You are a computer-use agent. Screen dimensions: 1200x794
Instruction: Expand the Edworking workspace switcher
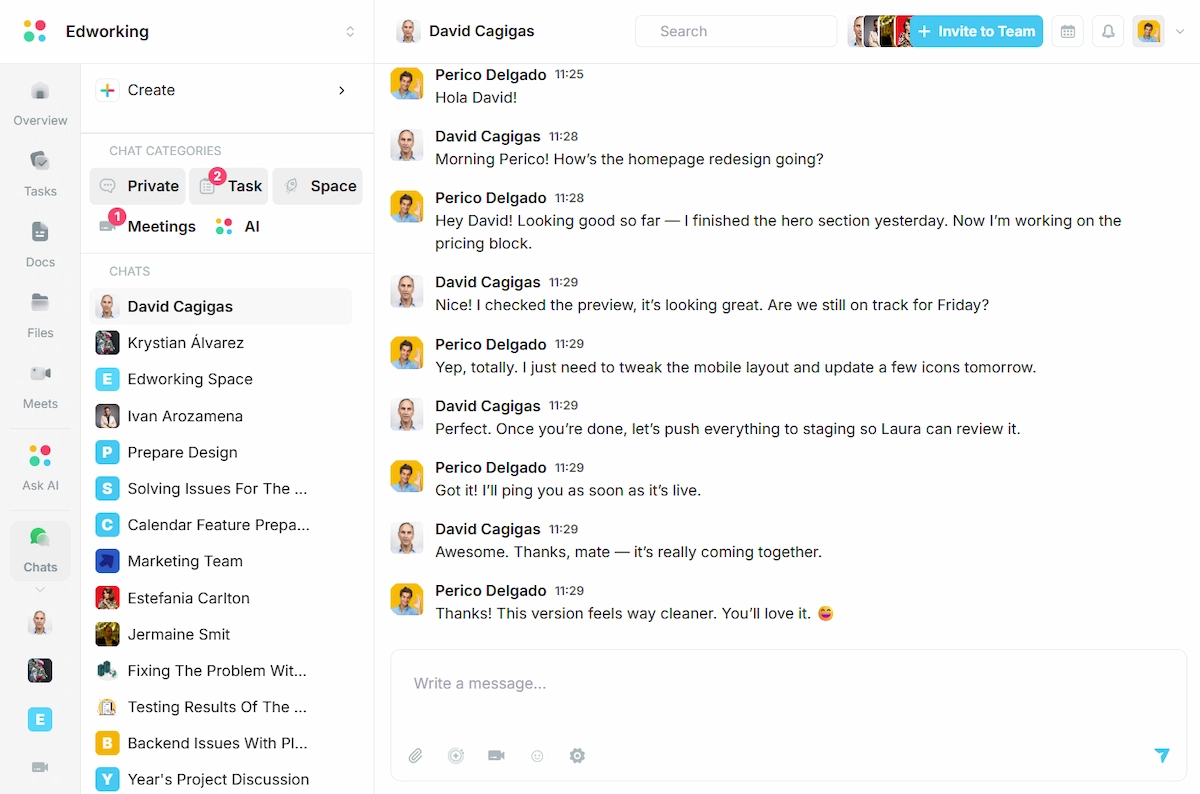350,32
